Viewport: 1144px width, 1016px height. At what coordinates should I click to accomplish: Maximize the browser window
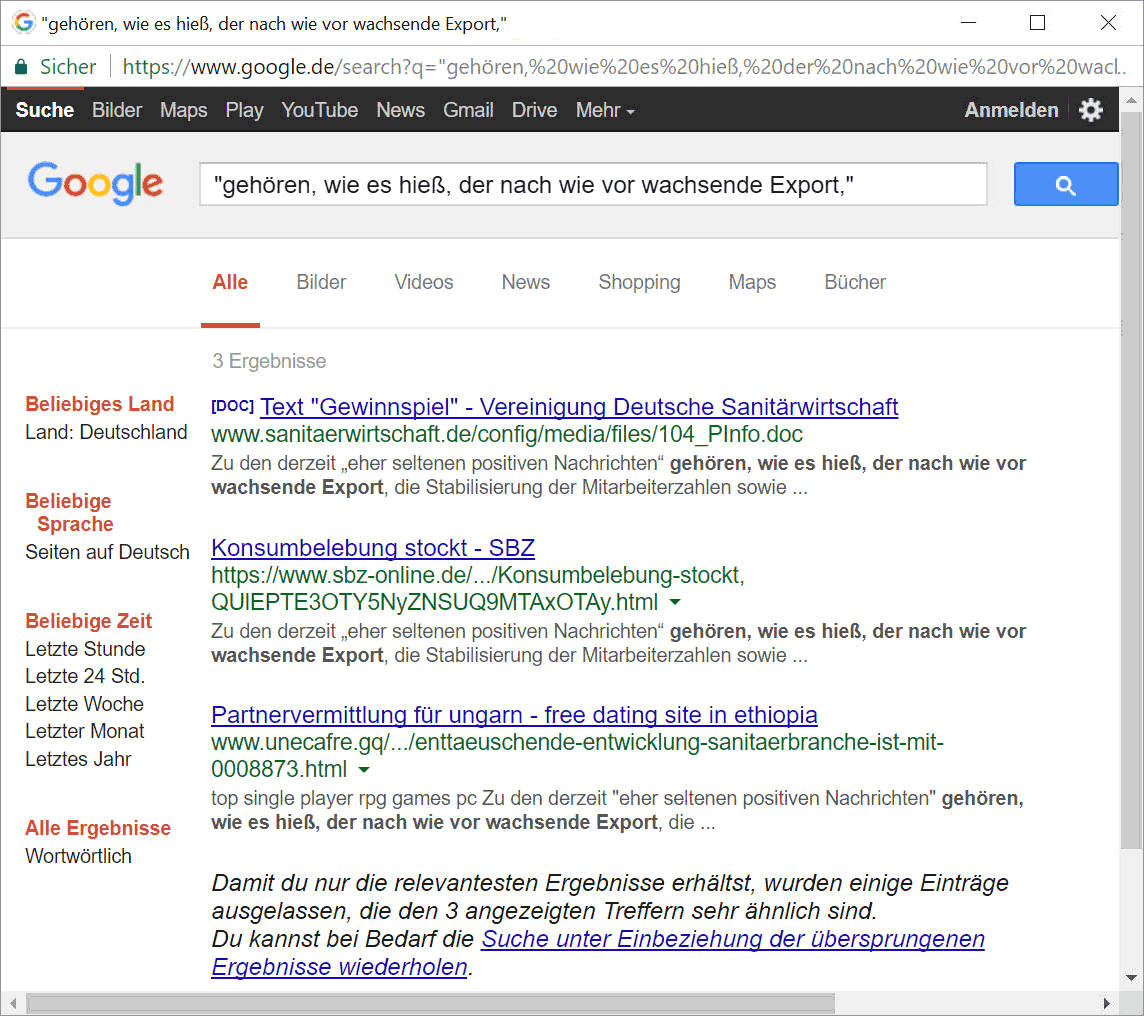(1037, 23)
